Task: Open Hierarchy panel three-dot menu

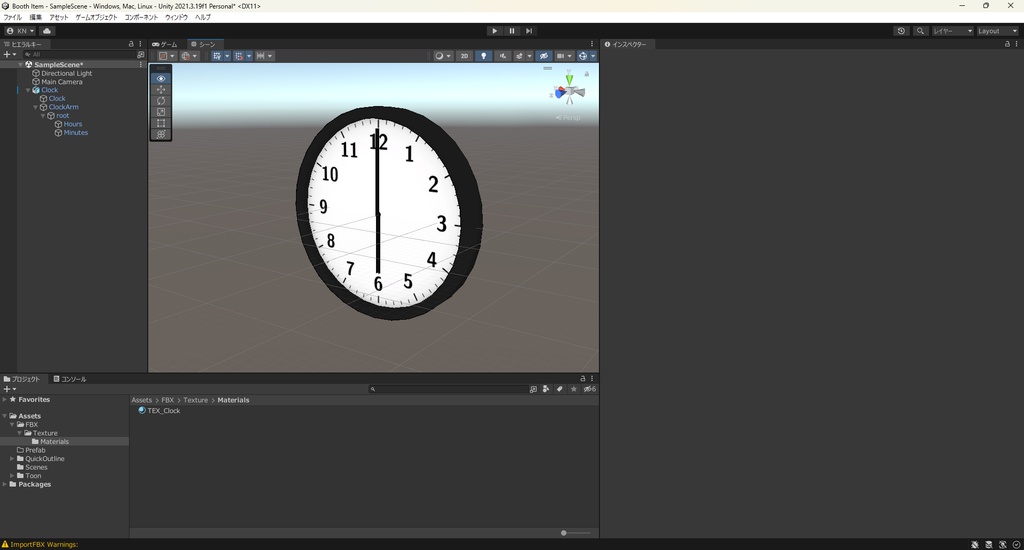Action: tap(140, 44)
